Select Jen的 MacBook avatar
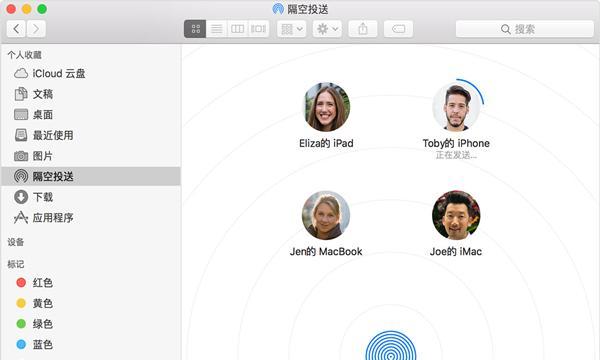Image resolution: width=600 pixels, height=360 pixels. pos(326,215)
